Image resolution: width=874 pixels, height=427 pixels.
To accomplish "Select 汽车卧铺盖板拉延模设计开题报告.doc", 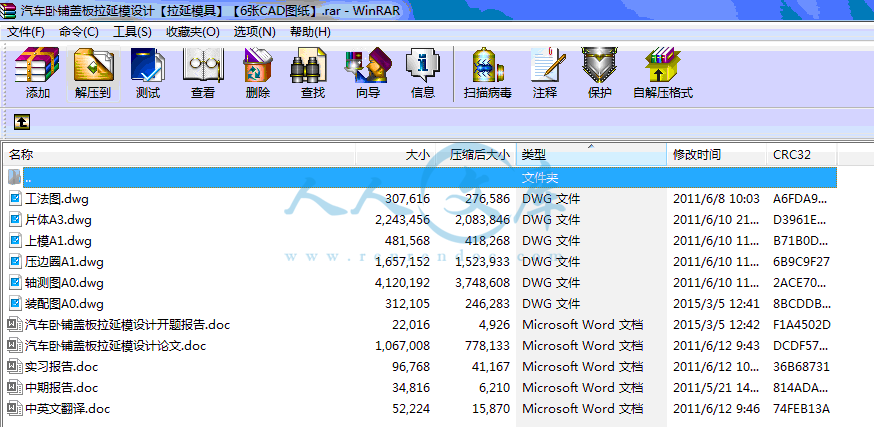I will (x=127, y=324).
